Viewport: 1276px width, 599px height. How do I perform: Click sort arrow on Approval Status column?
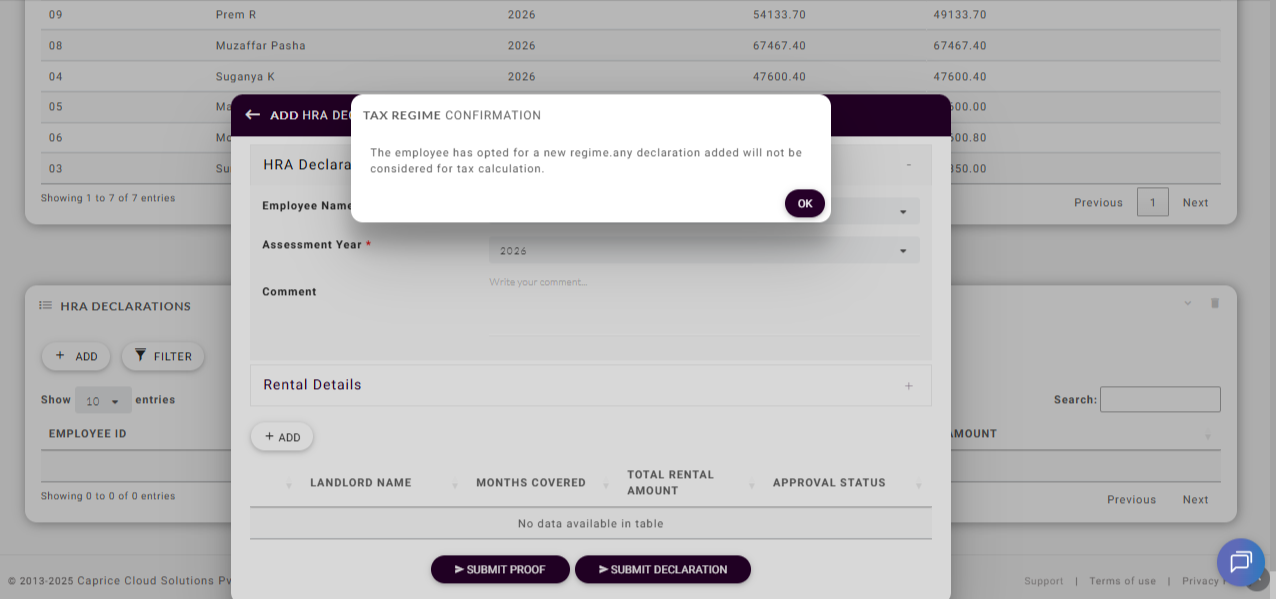click(x=918, y=484)
